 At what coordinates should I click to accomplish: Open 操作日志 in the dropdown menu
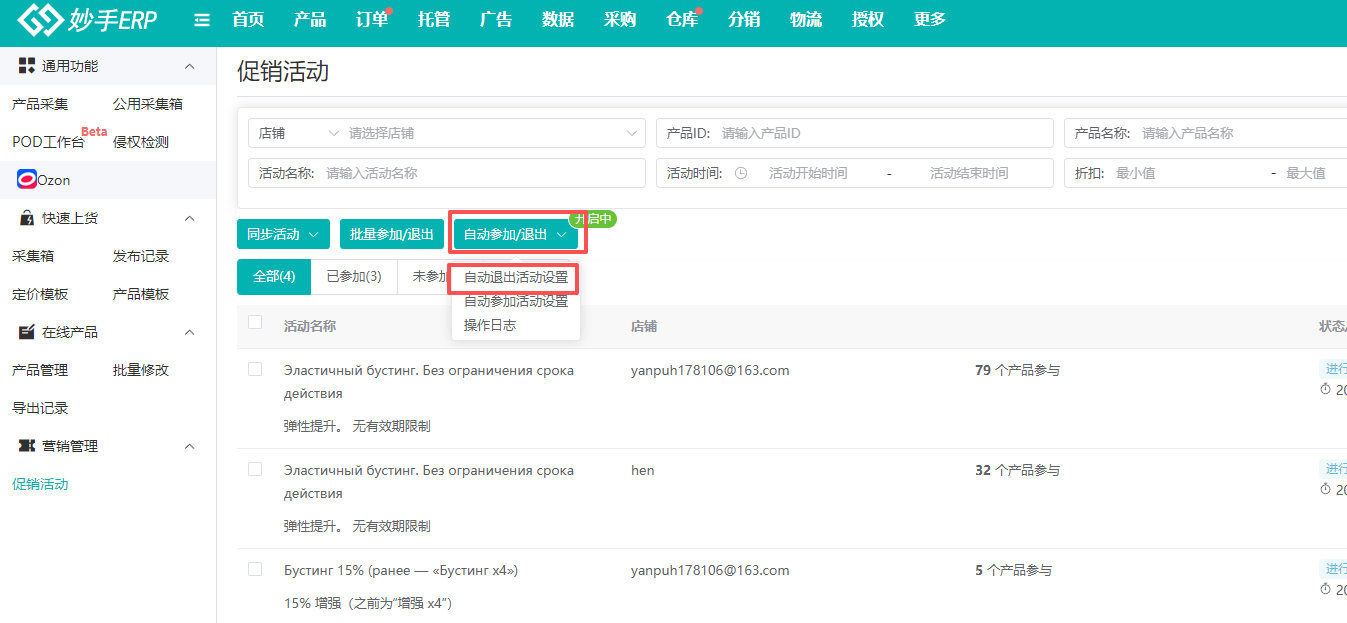point(490,325)
